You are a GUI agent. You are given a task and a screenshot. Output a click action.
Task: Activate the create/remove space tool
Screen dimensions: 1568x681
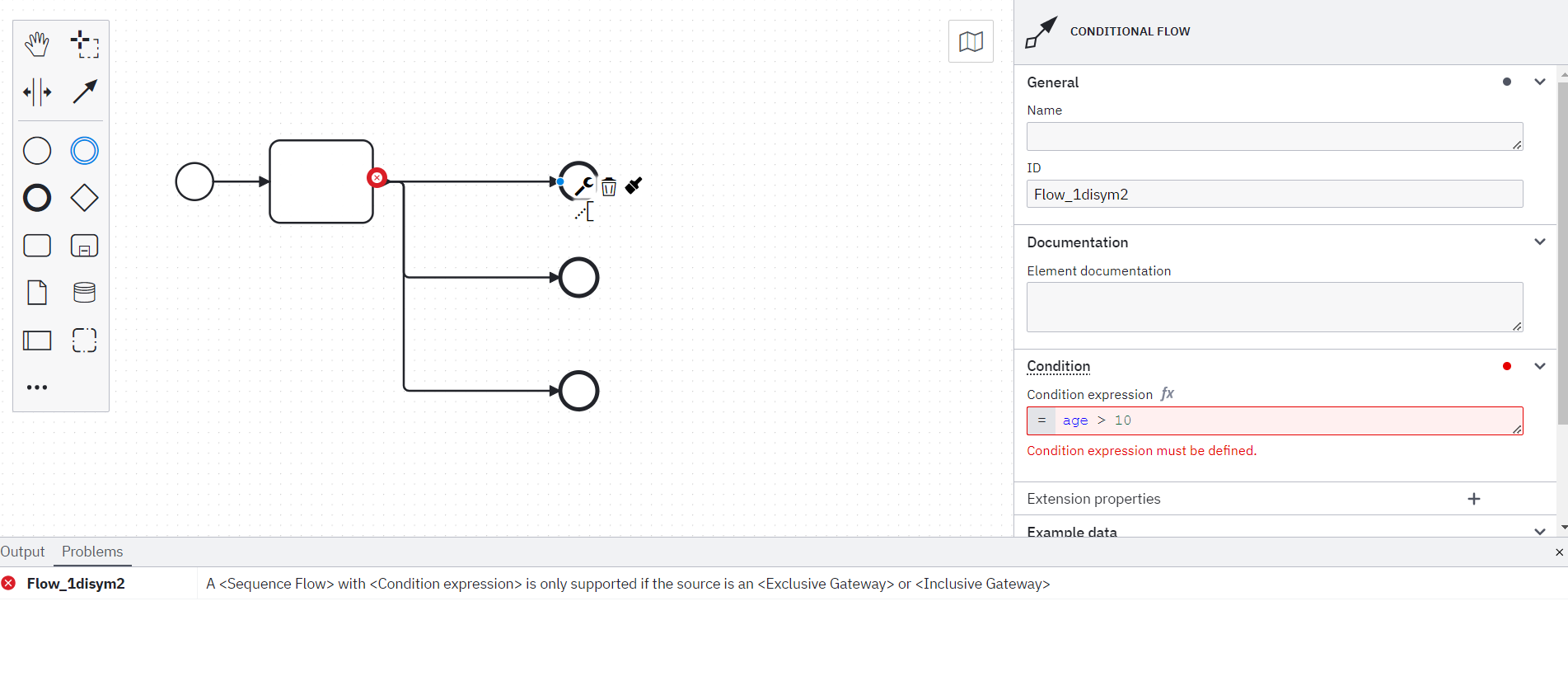point(36,92)
